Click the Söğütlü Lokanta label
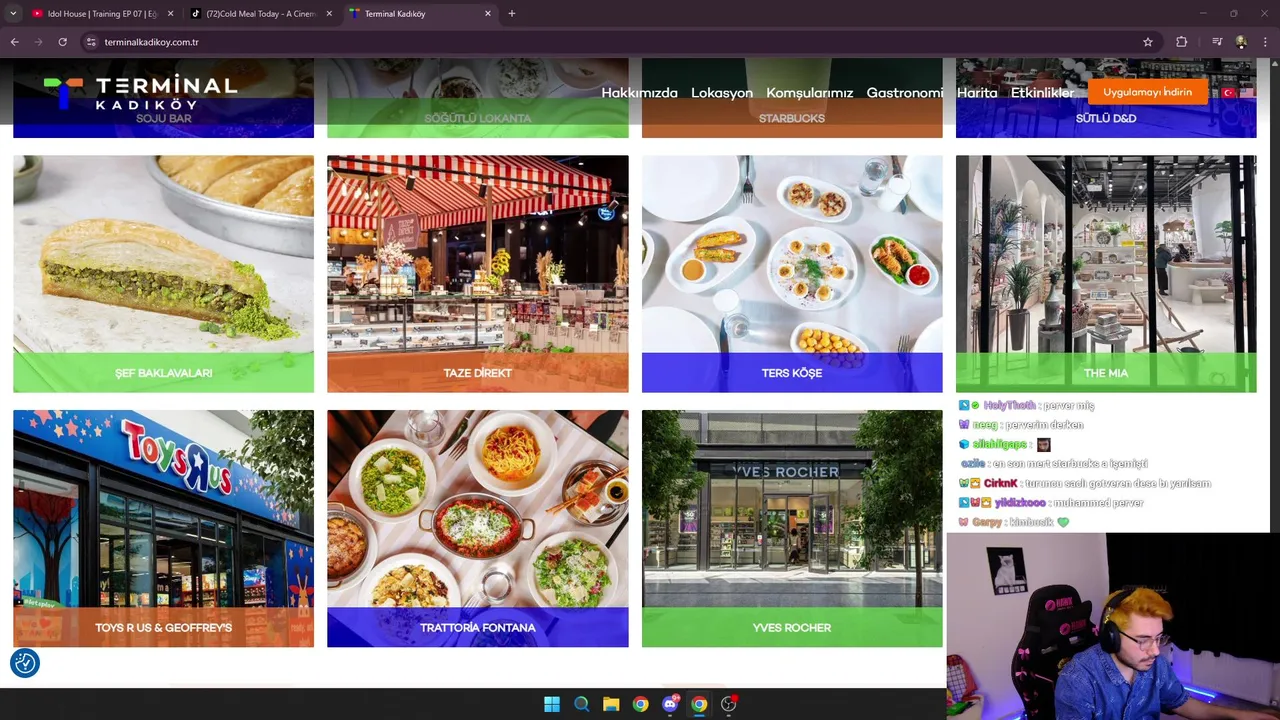The width and height of the screenshot is (1280, 720). [x=478, y=118]
